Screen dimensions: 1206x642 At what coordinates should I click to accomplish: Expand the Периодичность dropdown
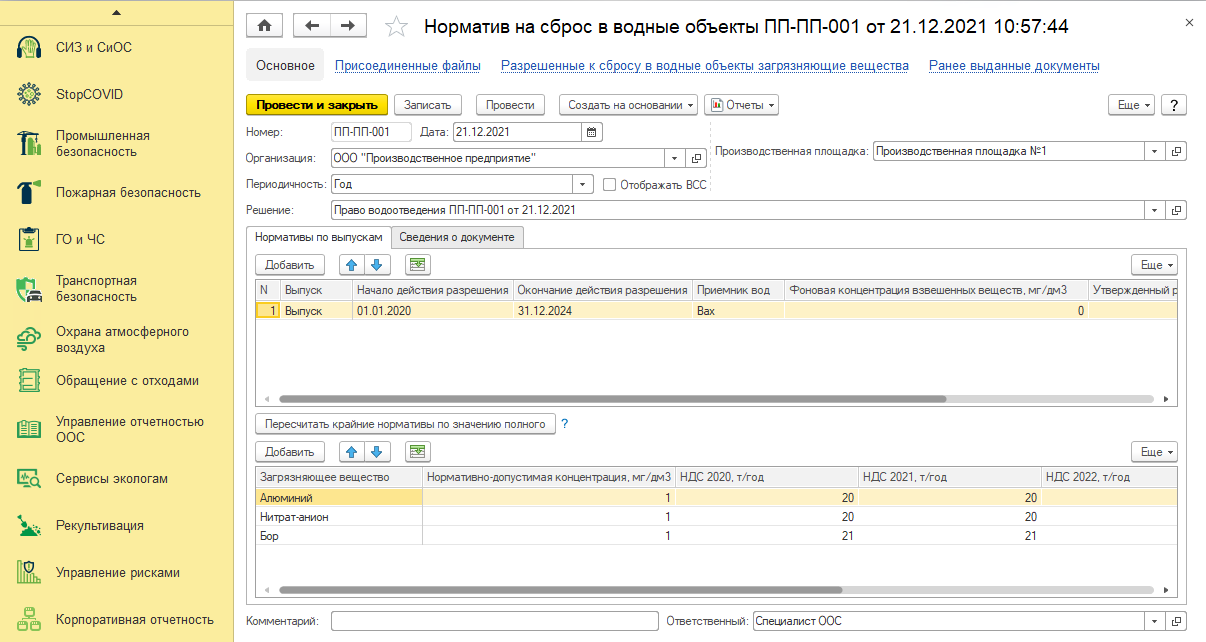583,184
